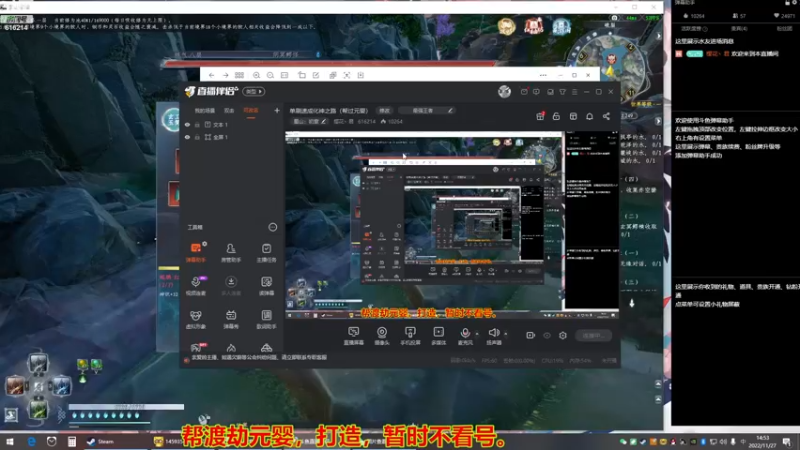Select first tab in danmaku helper window
Image resolution: width=800 pixels, height=450 pixels.
pos(694,29)
